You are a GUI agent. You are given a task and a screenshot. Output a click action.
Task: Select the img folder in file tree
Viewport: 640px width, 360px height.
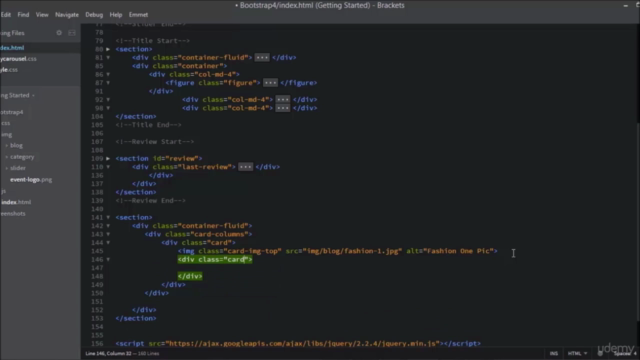pyautogui.click(x=6, y=135)
